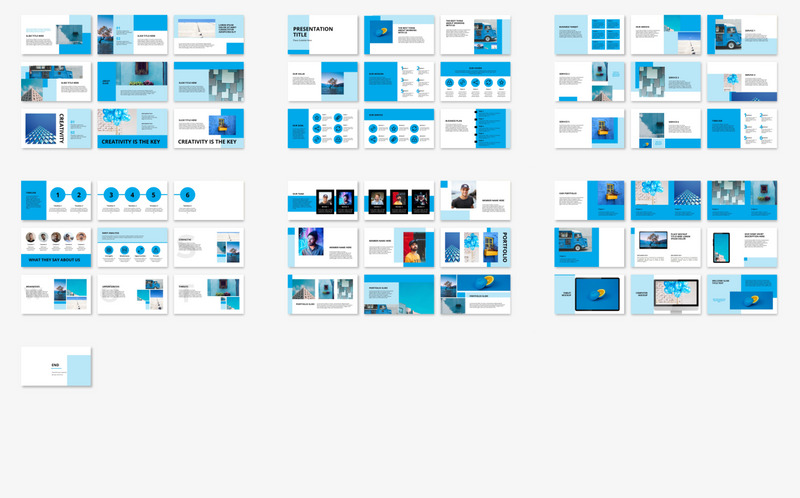Select pill photo slide right of Presentation Title
800x498 pixels.
[x=399, y=35]
